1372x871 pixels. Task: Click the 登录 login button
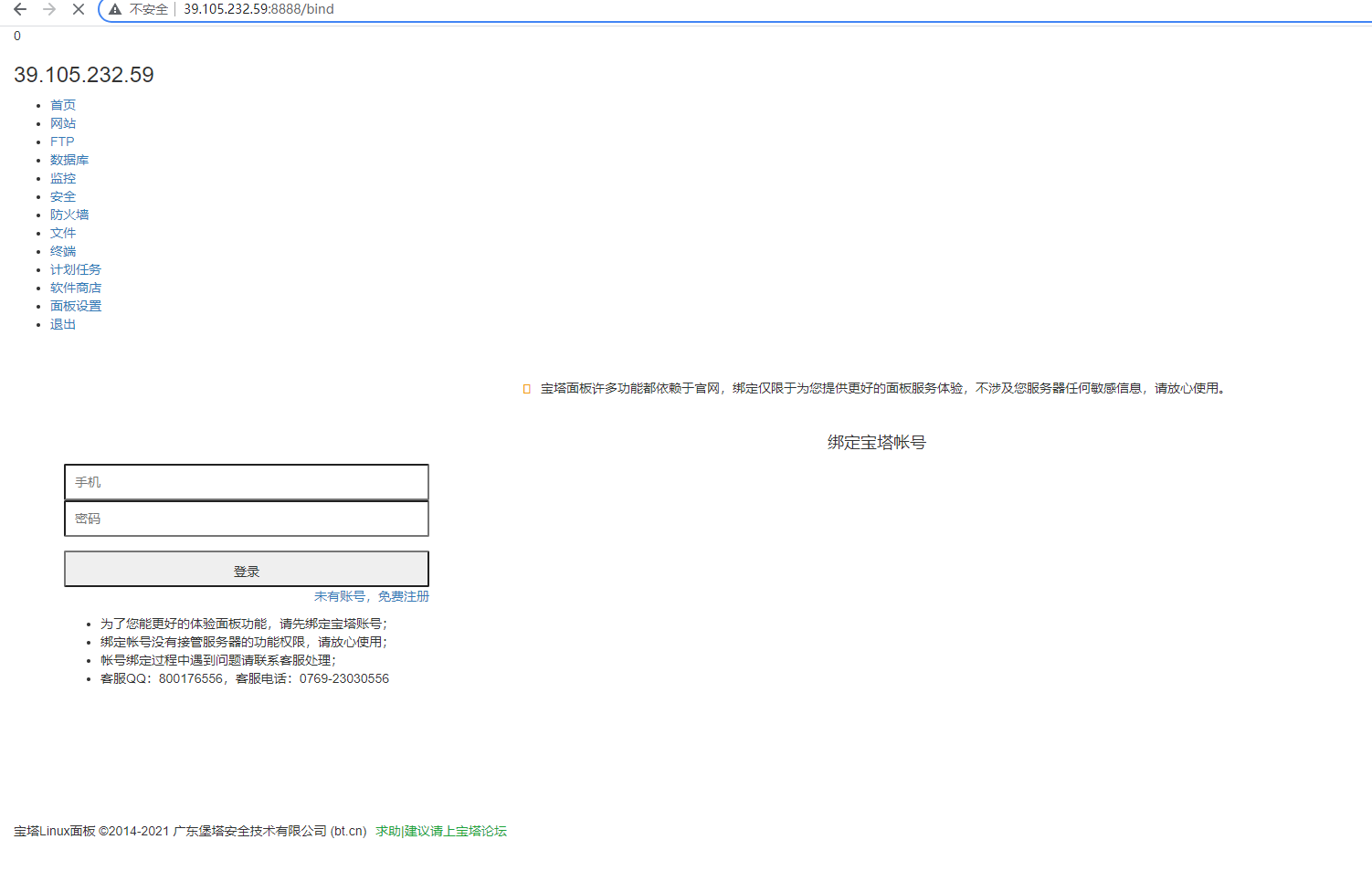(247, 569)
